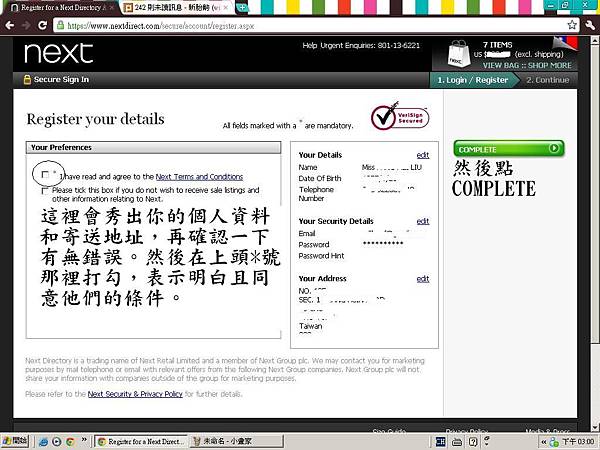Launch Internet Explorer from quick launch

coord(43,442)
